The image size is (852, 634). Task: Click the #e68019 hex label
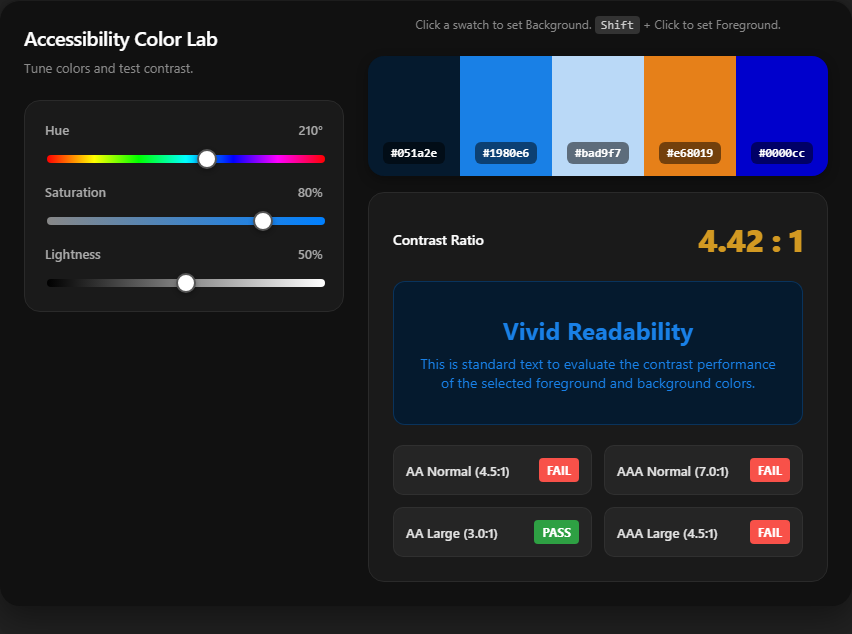690,153
